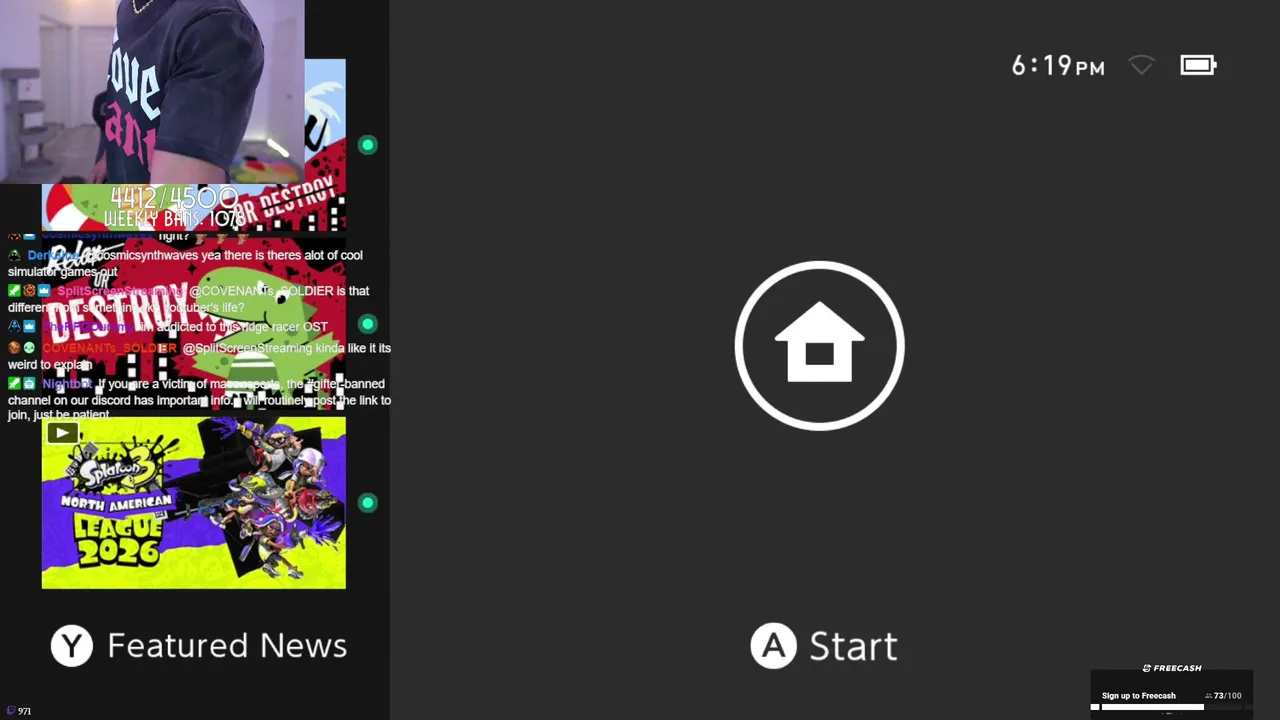Open the Splatoon 3 North American League thumbnail
The width and height of the screenshot is (1280, 720).
point(194,503)
